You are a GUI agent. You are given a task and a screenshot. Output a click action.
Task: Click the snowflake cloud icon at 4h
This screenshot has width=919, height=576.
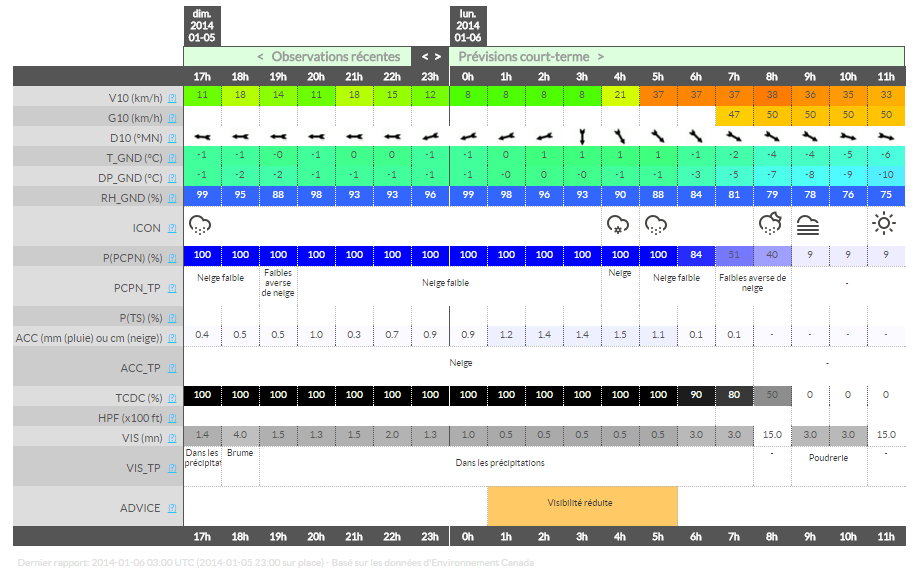click(x=618, y=225)
